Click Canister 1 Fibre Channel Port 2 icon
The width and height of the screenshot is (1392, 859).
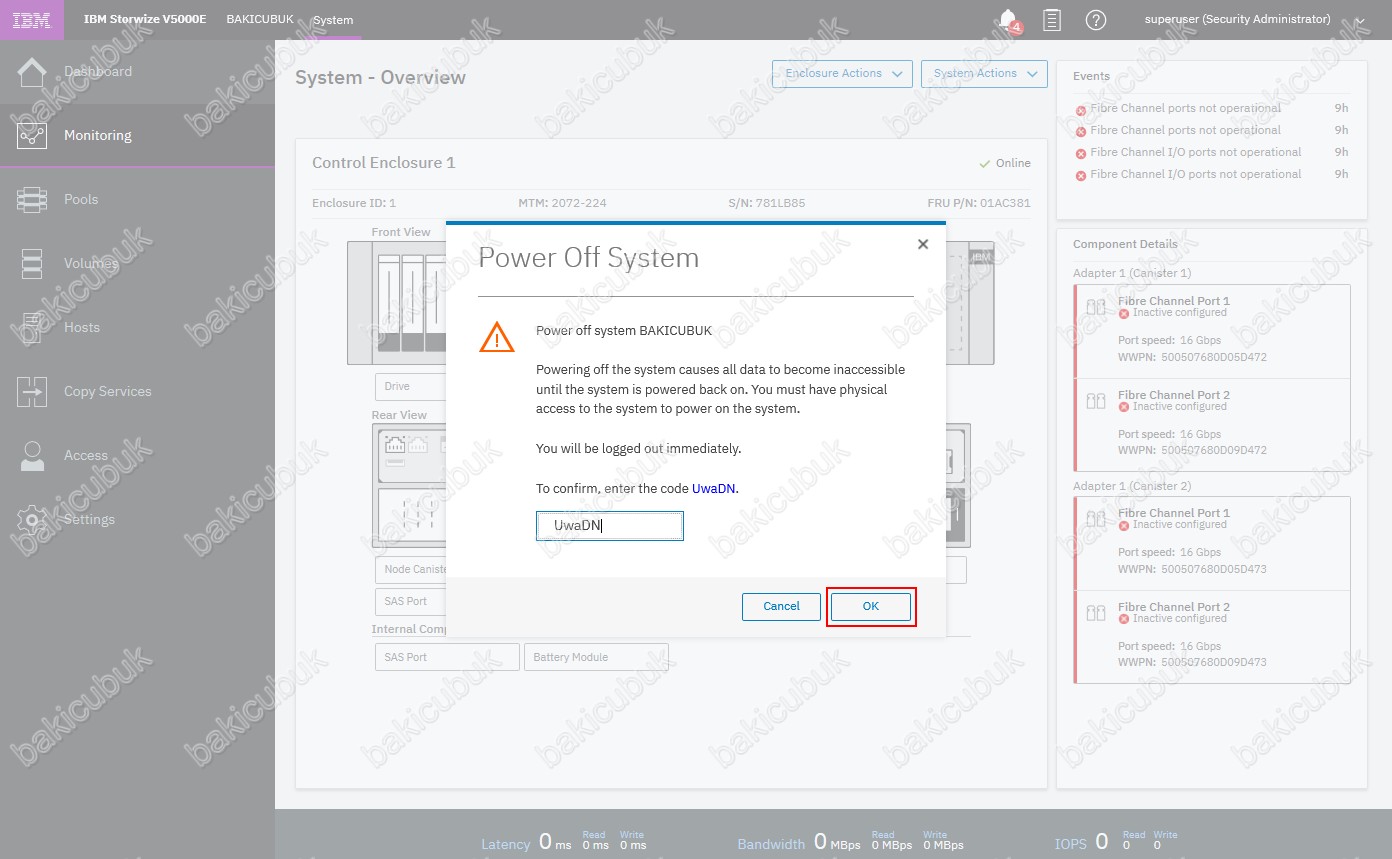click(x=1096, y=401)
